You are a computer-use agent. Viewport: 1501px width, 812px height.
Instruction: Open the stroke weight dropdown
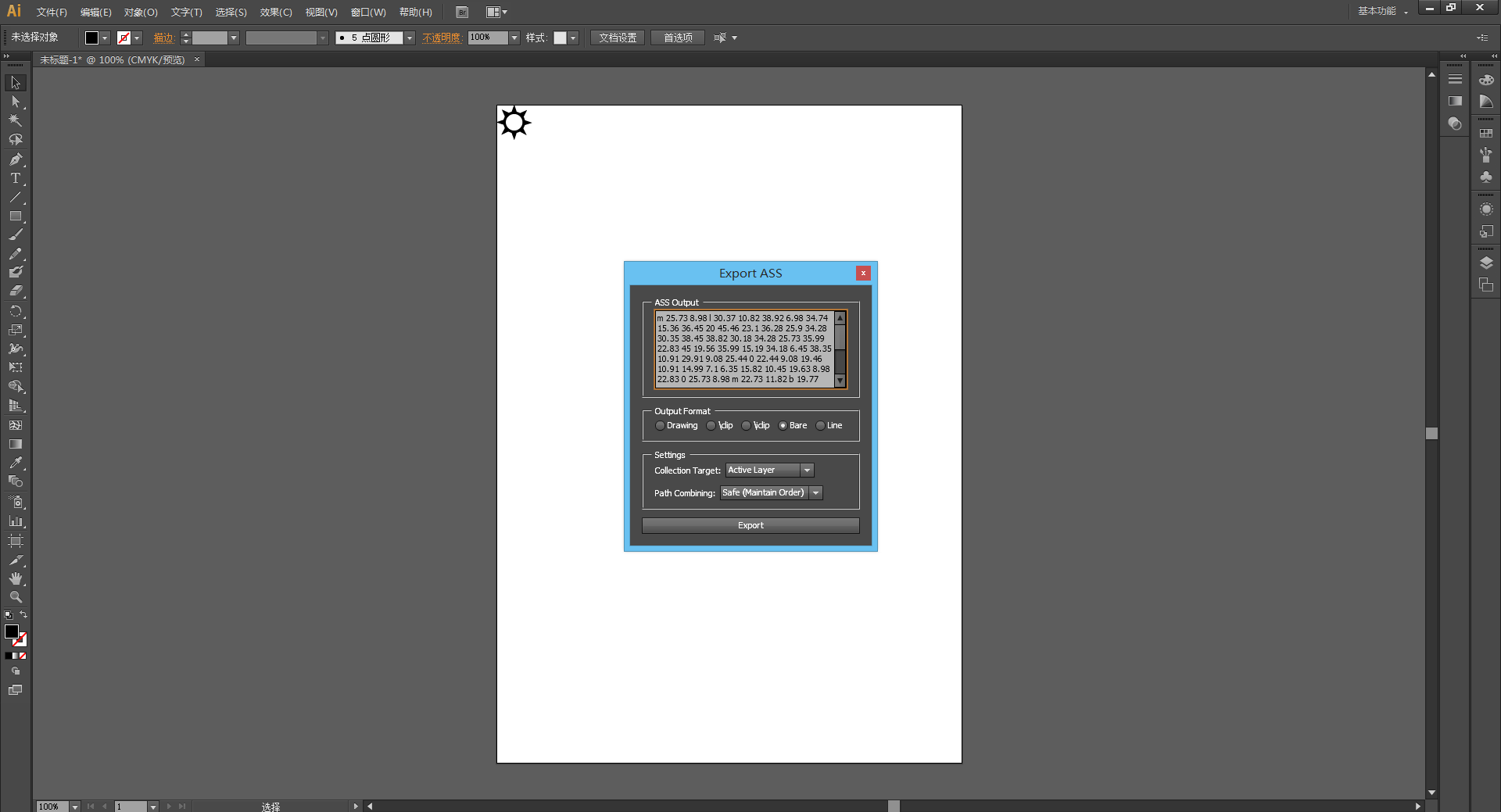pos(234,38)
